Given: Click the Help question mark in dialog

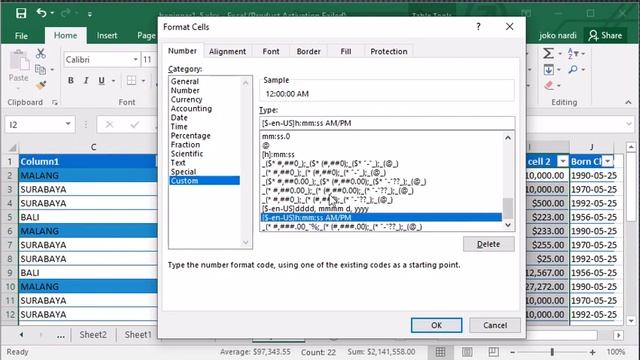Looking at the screenshot, I should click(x=478, y=27).
